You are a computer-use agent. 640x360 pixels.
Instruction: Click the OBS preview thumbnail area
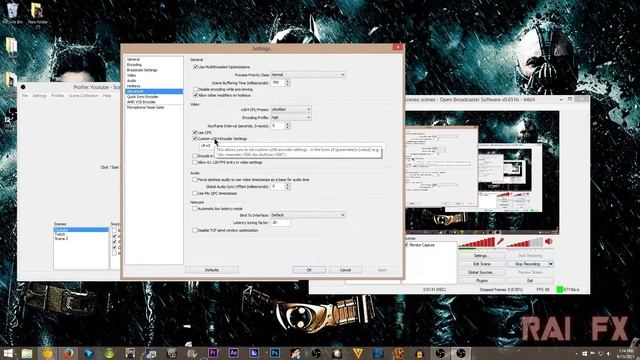click(482, 172)
